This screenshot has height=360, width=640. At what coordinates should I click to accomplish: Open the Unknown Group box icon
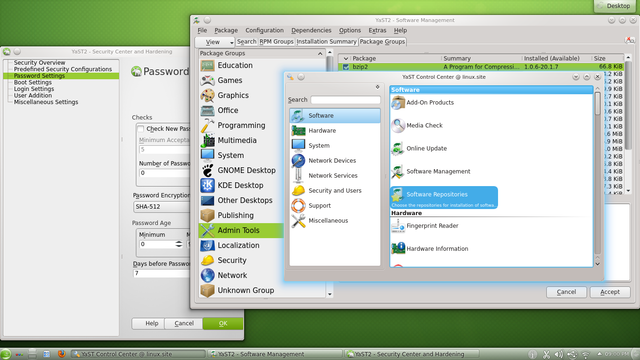tap(207, 290)
